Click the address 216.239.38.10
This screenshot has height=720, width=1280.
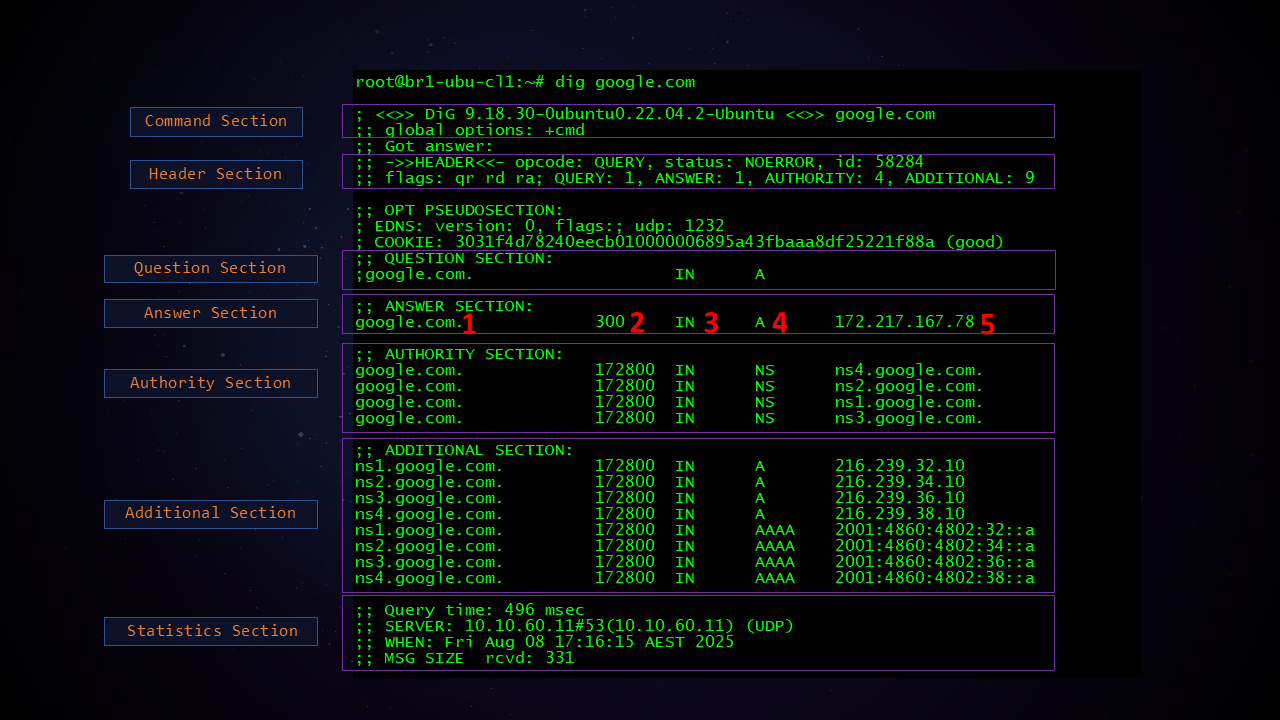point(900,514)
